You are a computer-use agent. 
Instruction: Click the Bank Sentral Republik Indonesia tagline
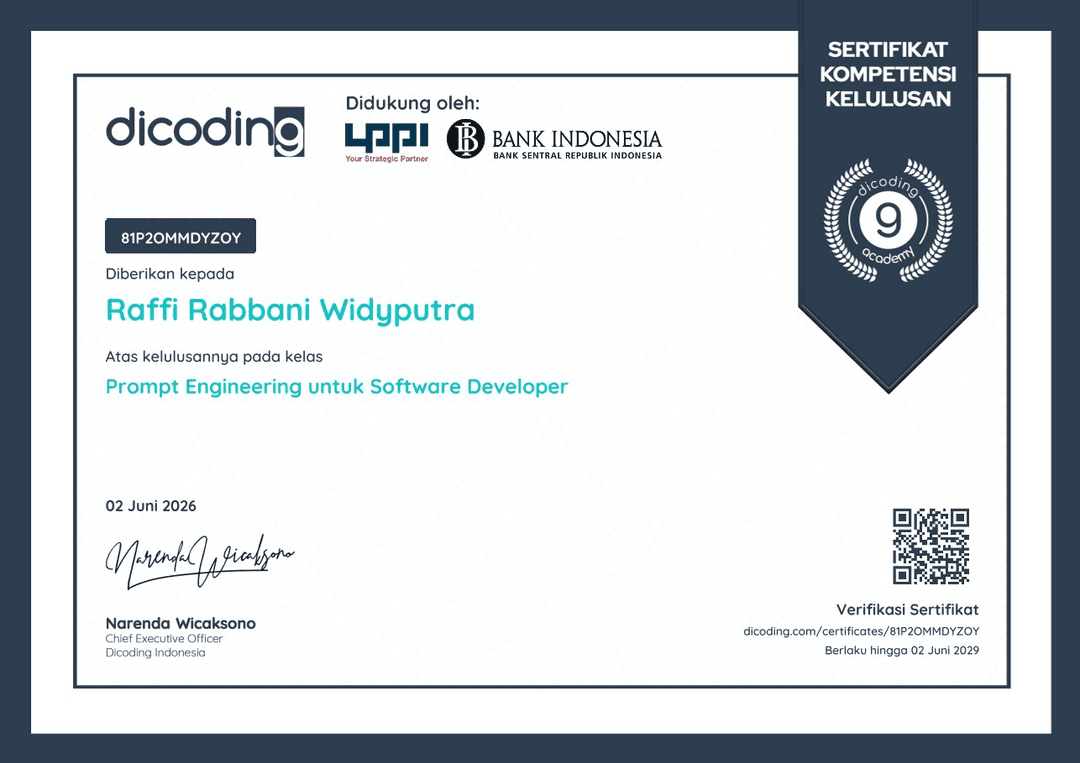point(577,156)
